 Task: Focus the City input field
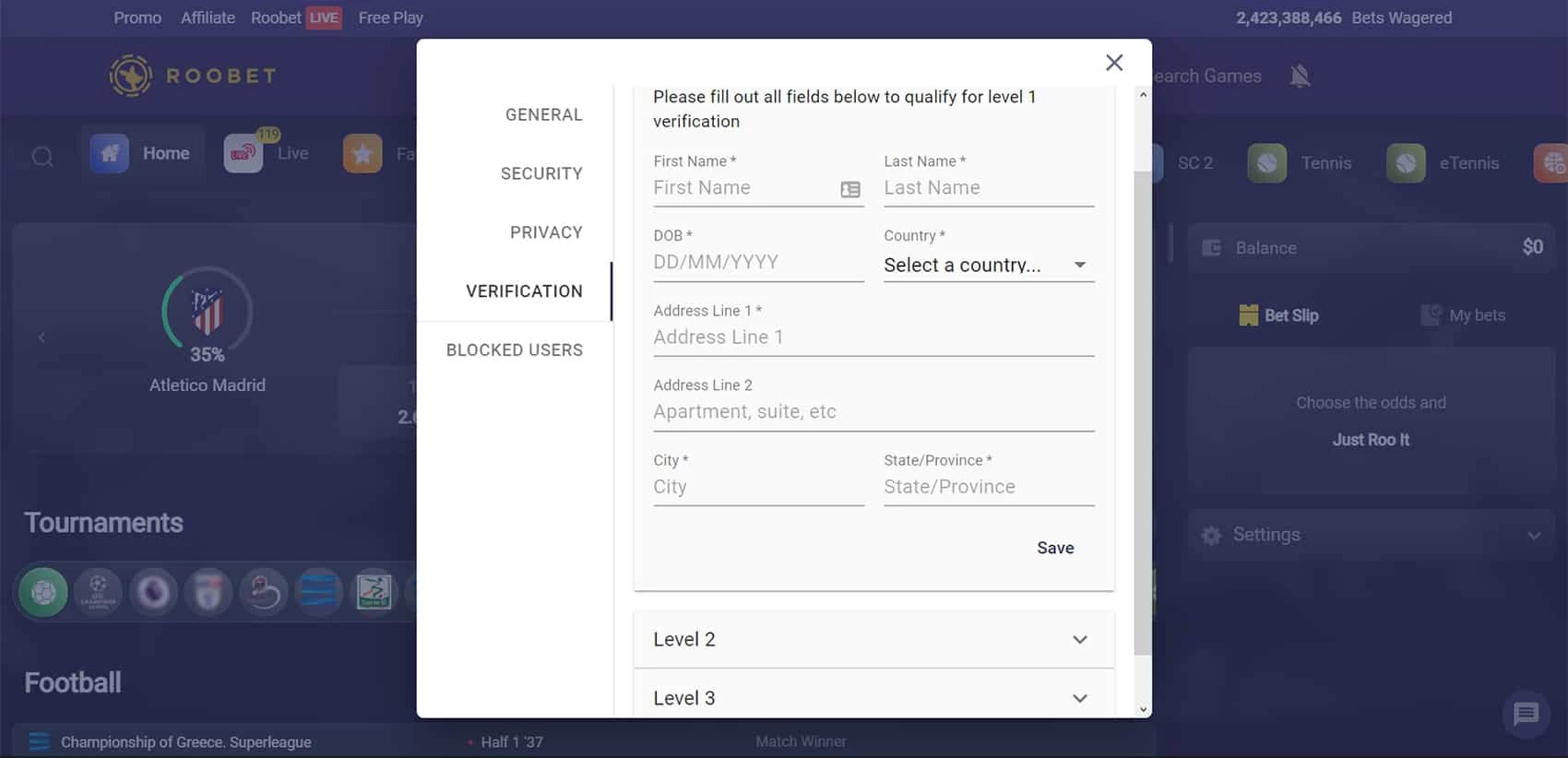click(x=758, y=487)
